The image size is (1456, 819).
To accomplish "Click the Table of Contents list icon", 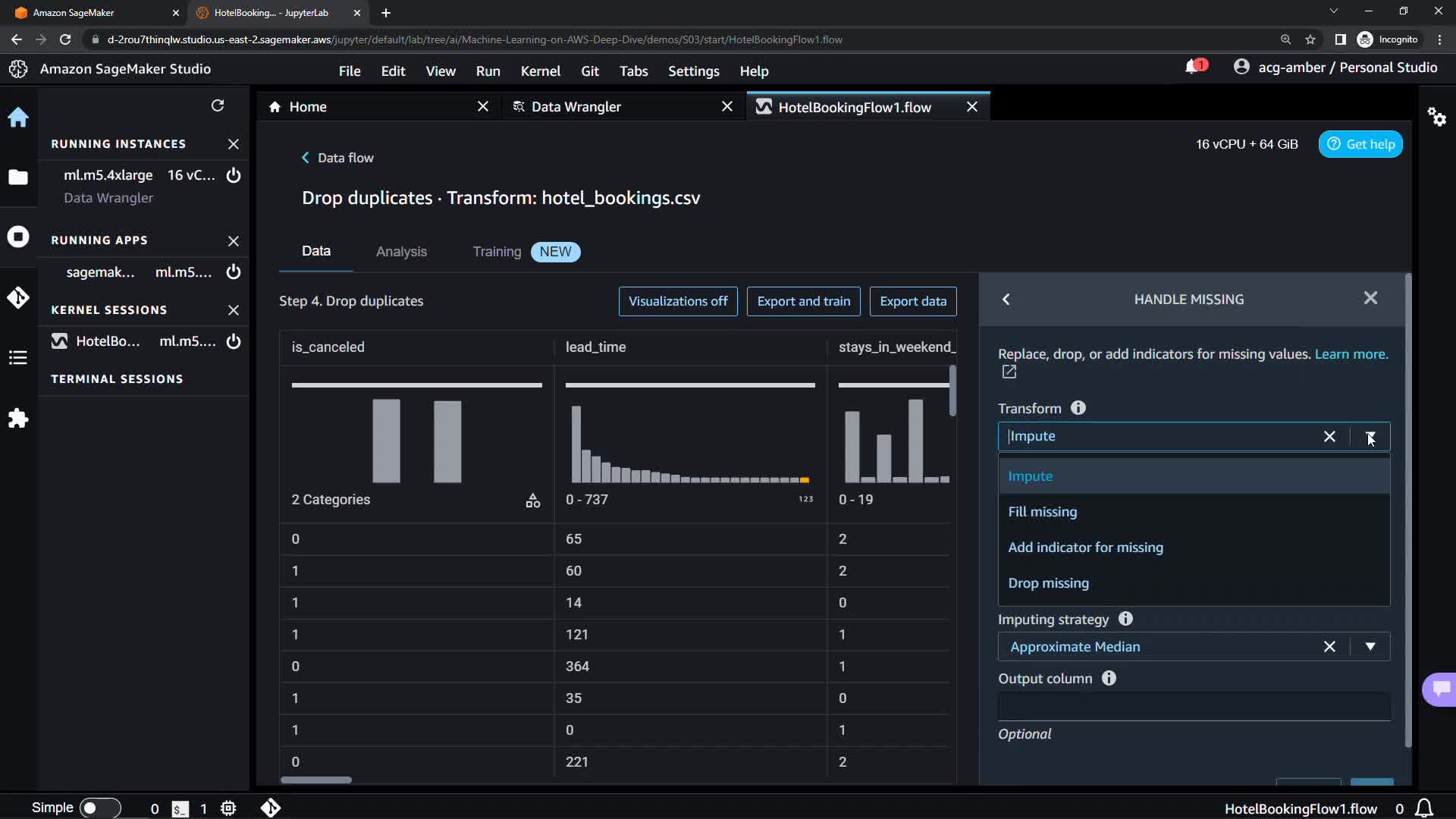I will click(x=18, y=358).
